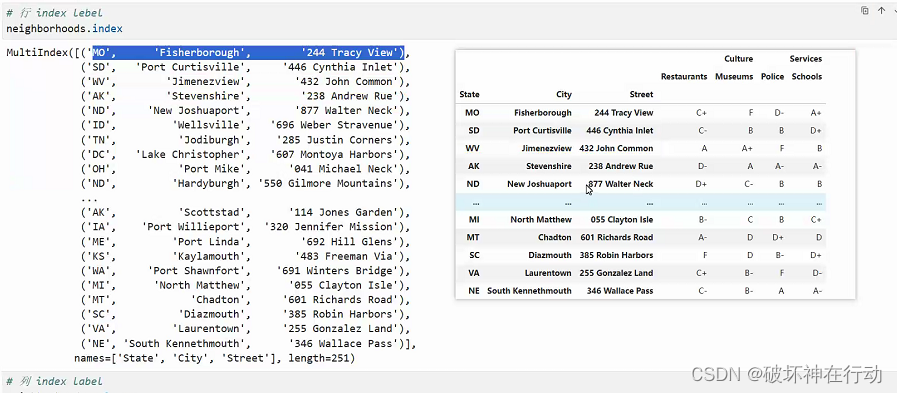Click the names=['State', 'City', 'Street'] line

pos(215,359)
